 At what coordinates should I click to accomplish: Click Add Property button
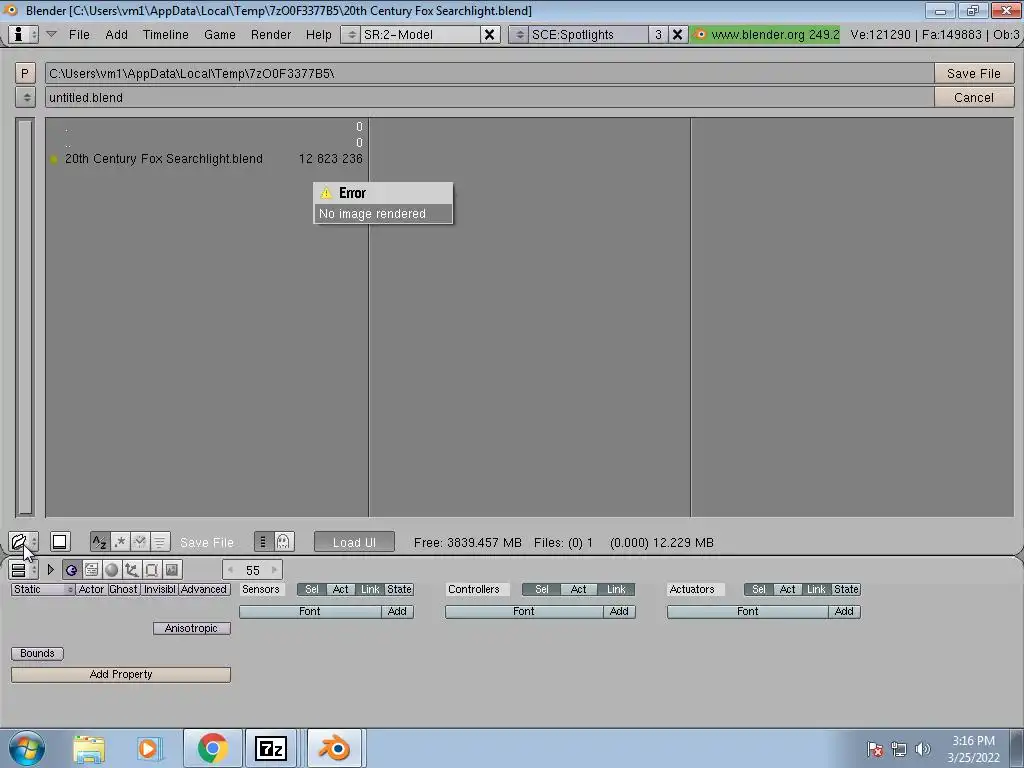(121, 675)
